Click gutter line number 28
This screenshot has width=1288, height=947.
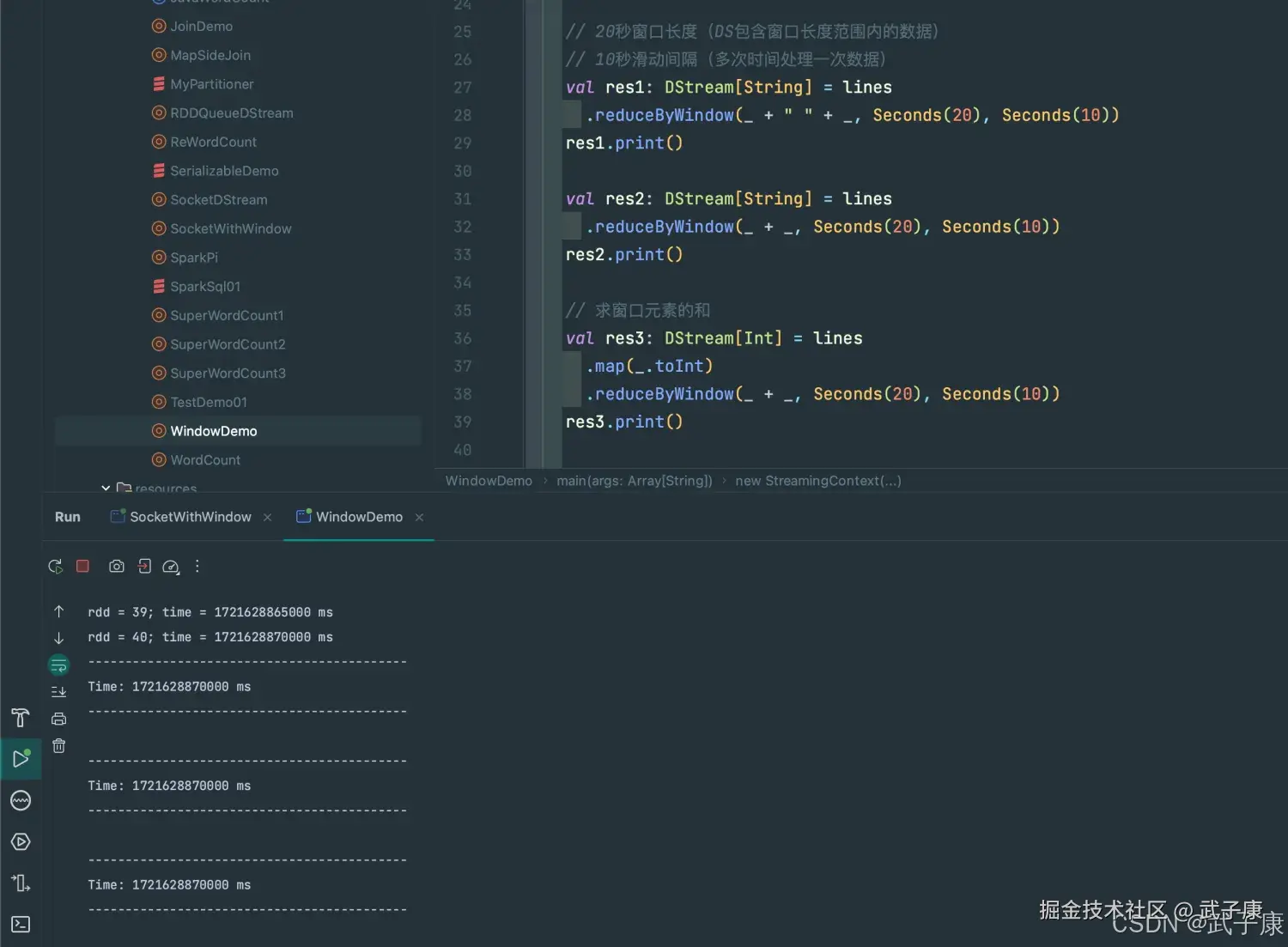[x=462, y=115]
